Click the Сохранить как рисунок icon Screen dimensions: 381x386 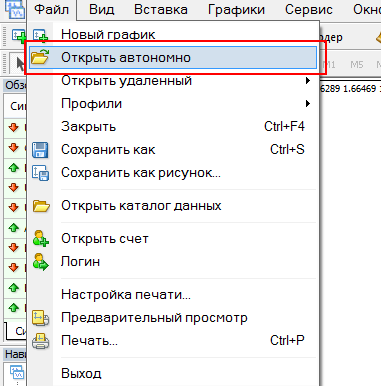click(x=40, y=173)
